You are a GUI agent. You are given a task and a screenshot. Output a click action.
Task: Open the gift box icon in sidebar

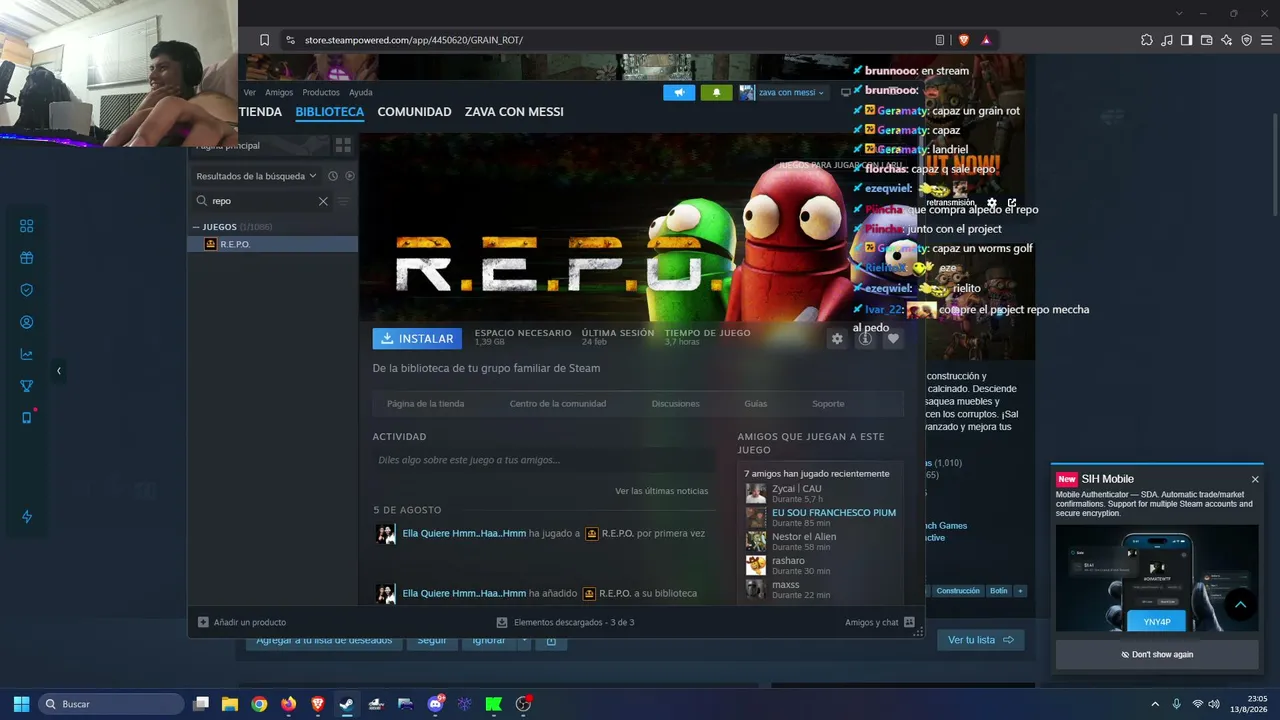(x=27, y=258)
